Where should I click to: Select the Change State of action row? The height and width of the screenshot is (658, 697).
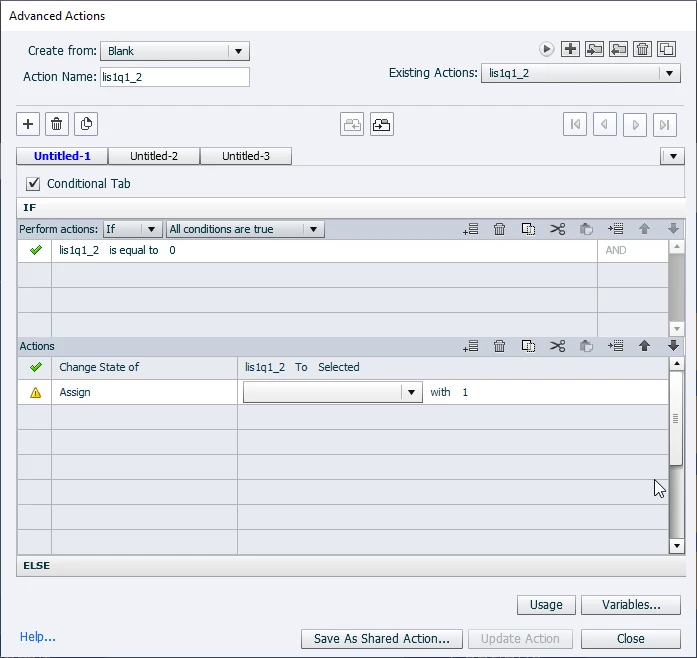(x=342, y=367)
